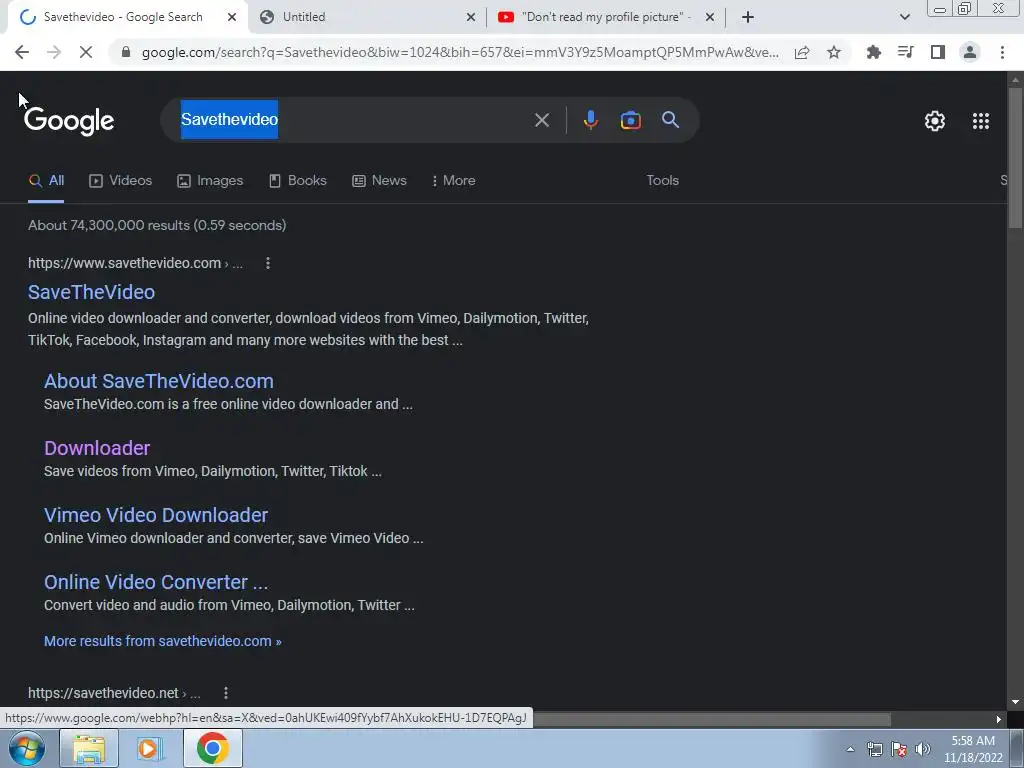Click the scroll down arrow on the vertical scrollbar
Screen dimensions: 1024x768
point(1015,702)
